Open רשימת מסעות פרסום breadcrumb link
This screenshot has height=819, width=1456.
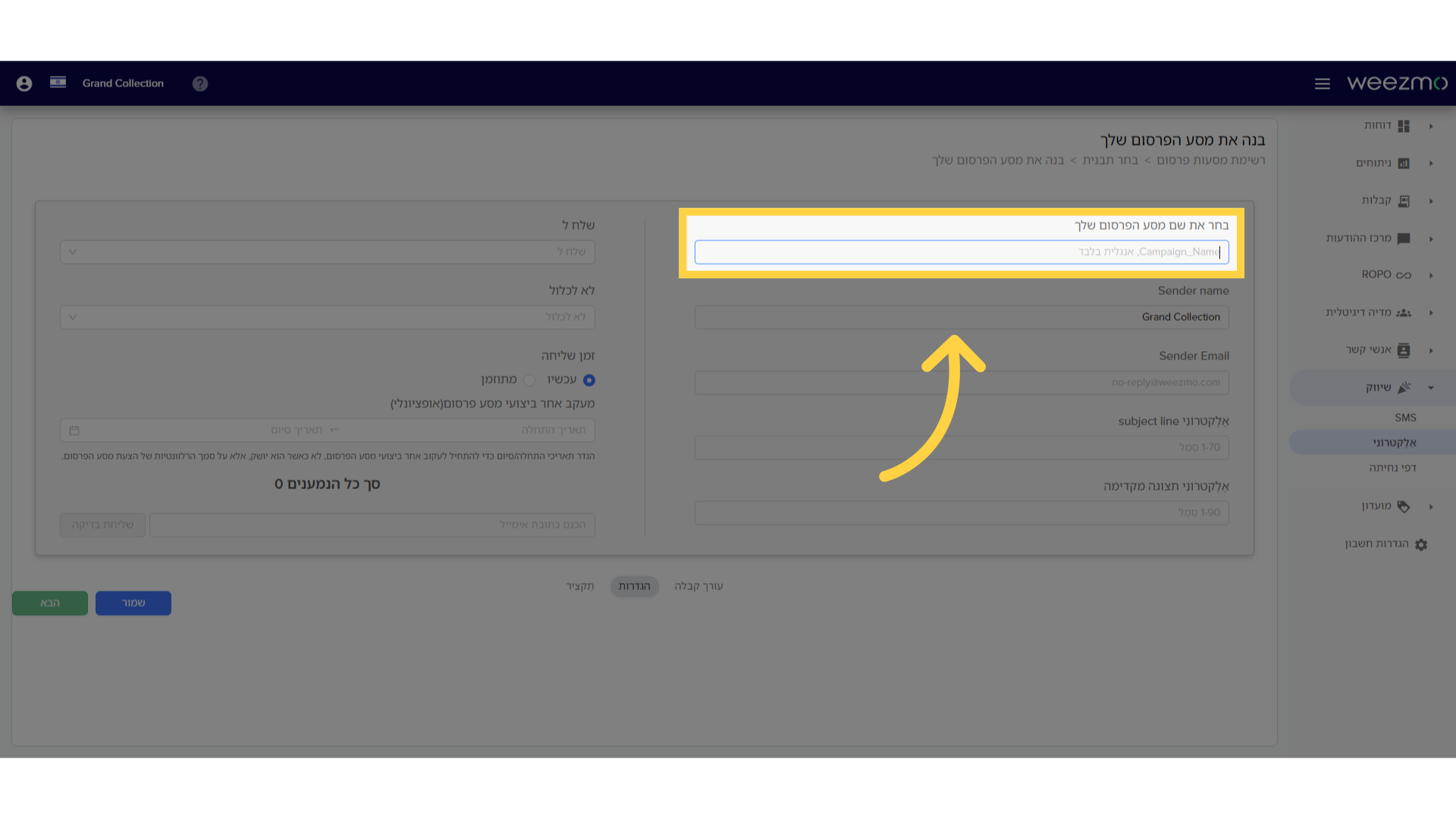pyautogui.click(x=1211, y=160)
